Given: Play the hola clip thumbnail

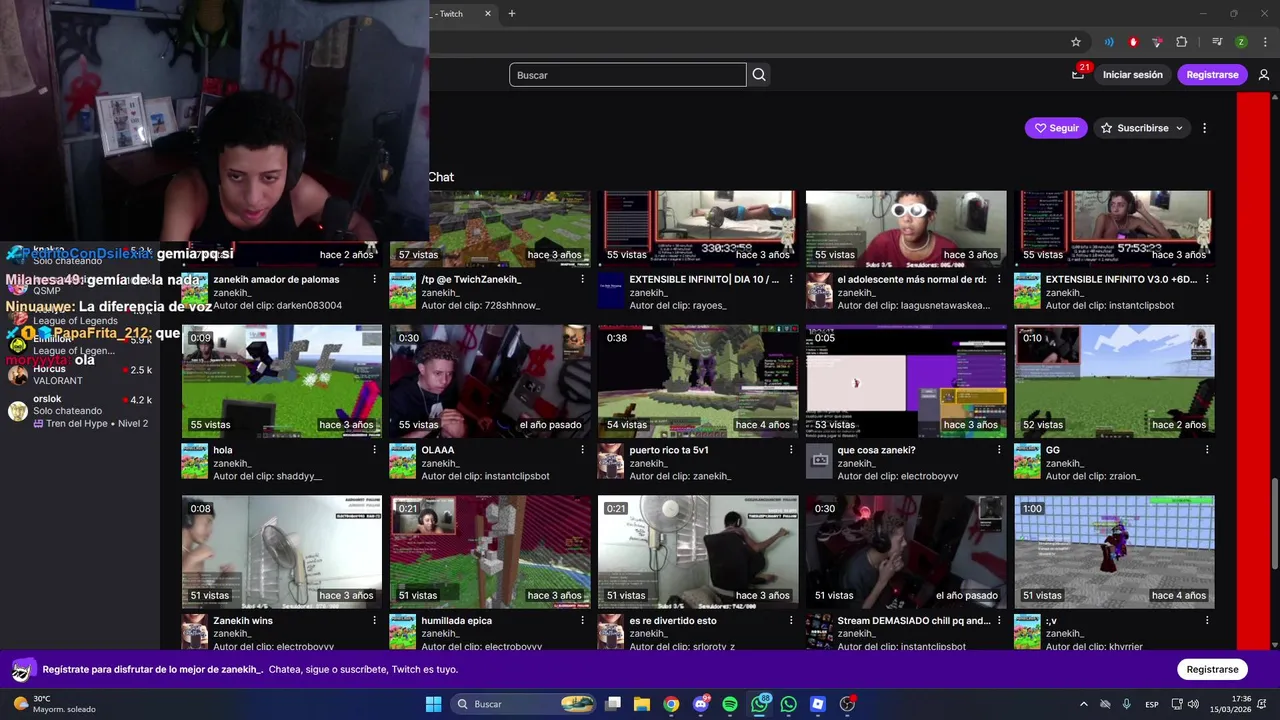Looking at the screenshot, I should pyautogui.click(x=282, y=381).
